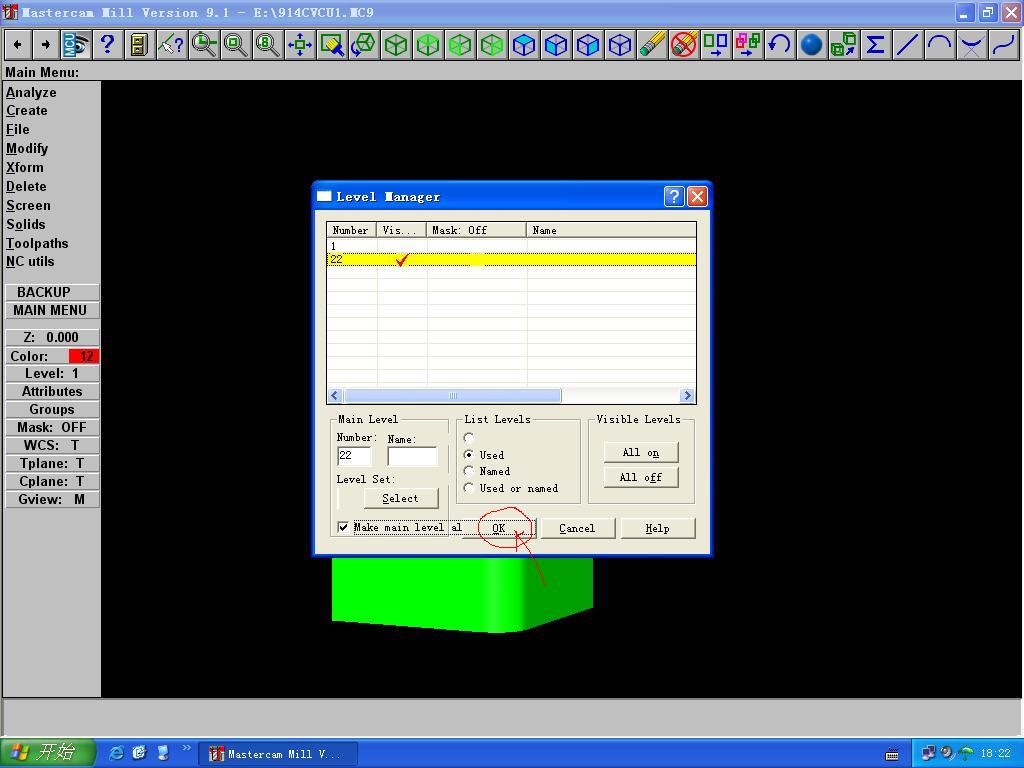The image size is (1024, 768).
Task: Click the Translate squares-arrow icon
Action: click(x=716, y=45)
